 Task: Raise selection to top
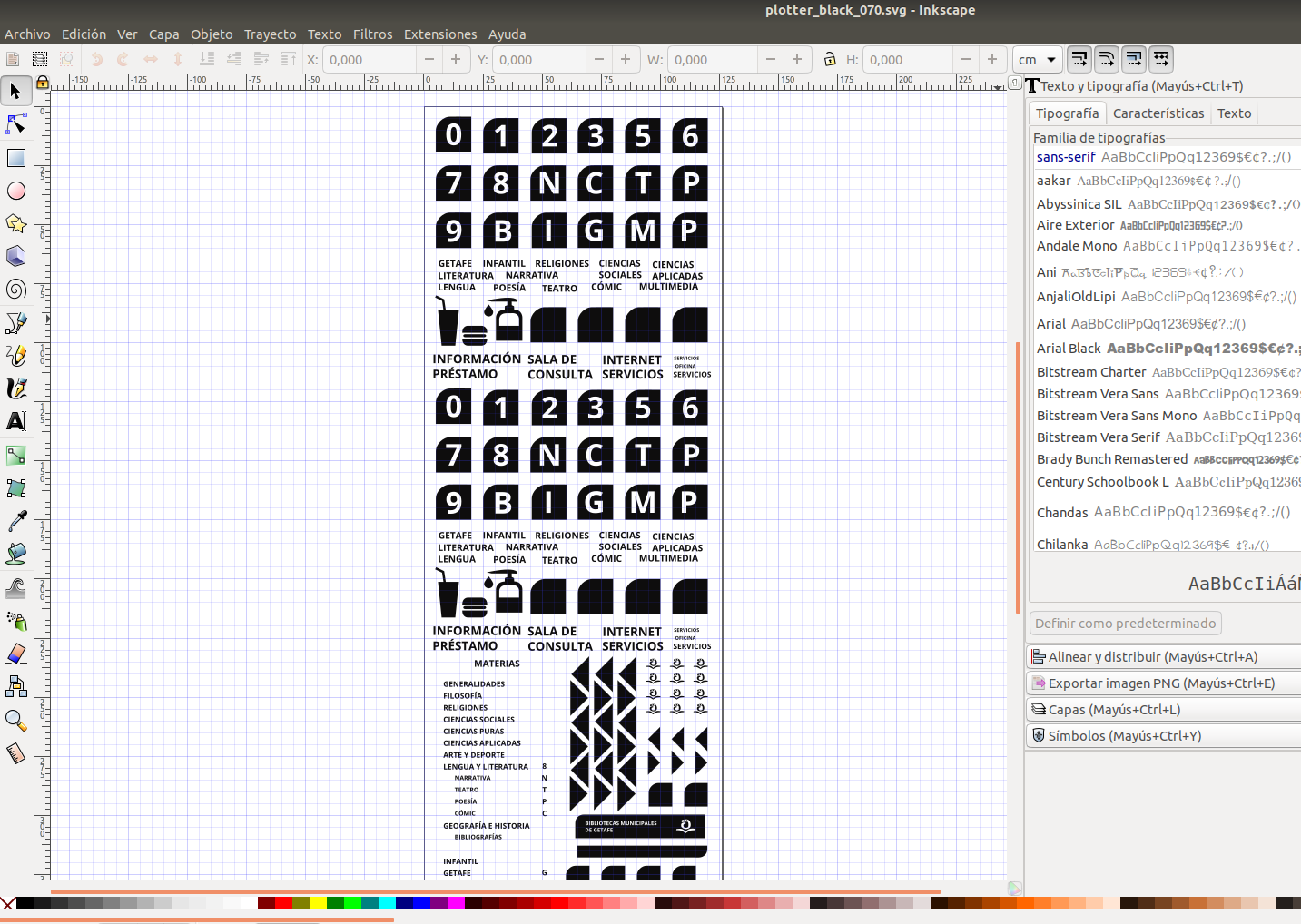point(289,59)
